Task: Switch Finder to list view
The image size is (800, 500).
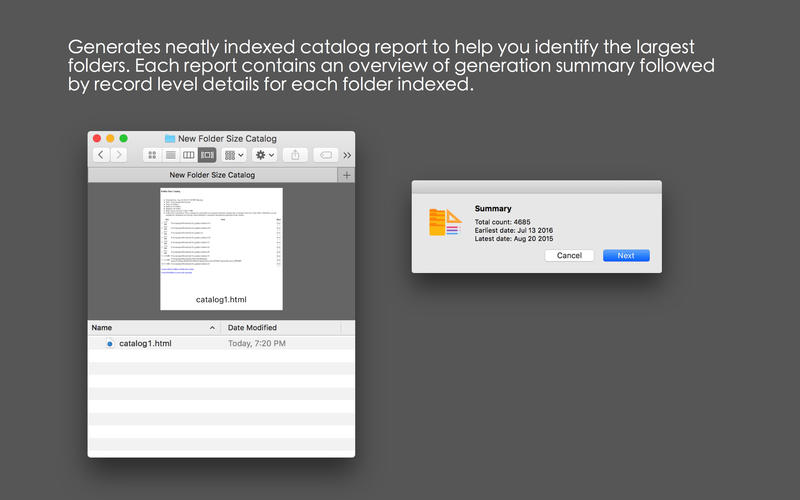Action: coord(171,155)
